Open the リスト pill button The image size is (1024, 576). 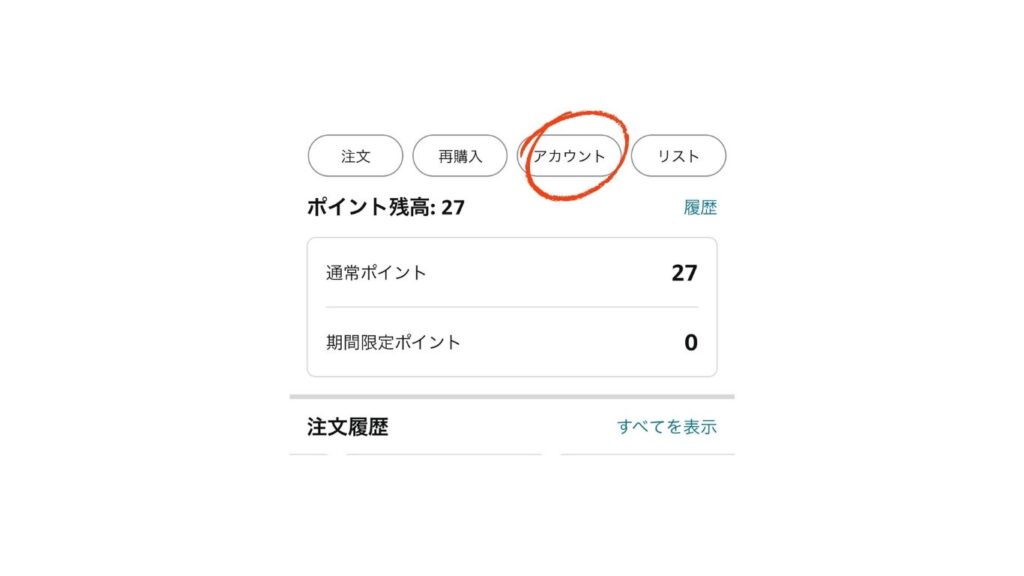tap(678, 156)
